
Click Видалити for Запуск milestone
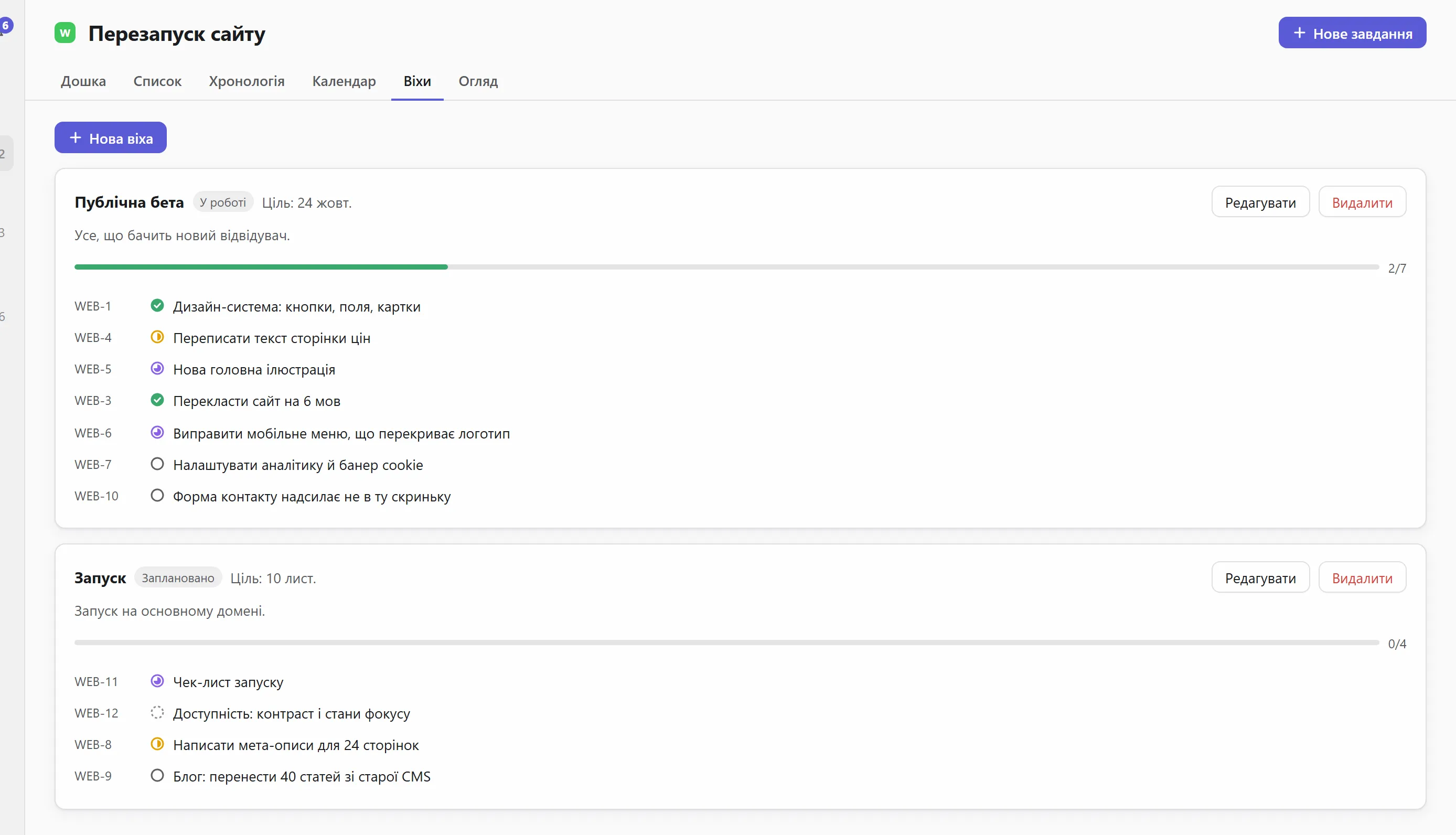pos(1362,578)
